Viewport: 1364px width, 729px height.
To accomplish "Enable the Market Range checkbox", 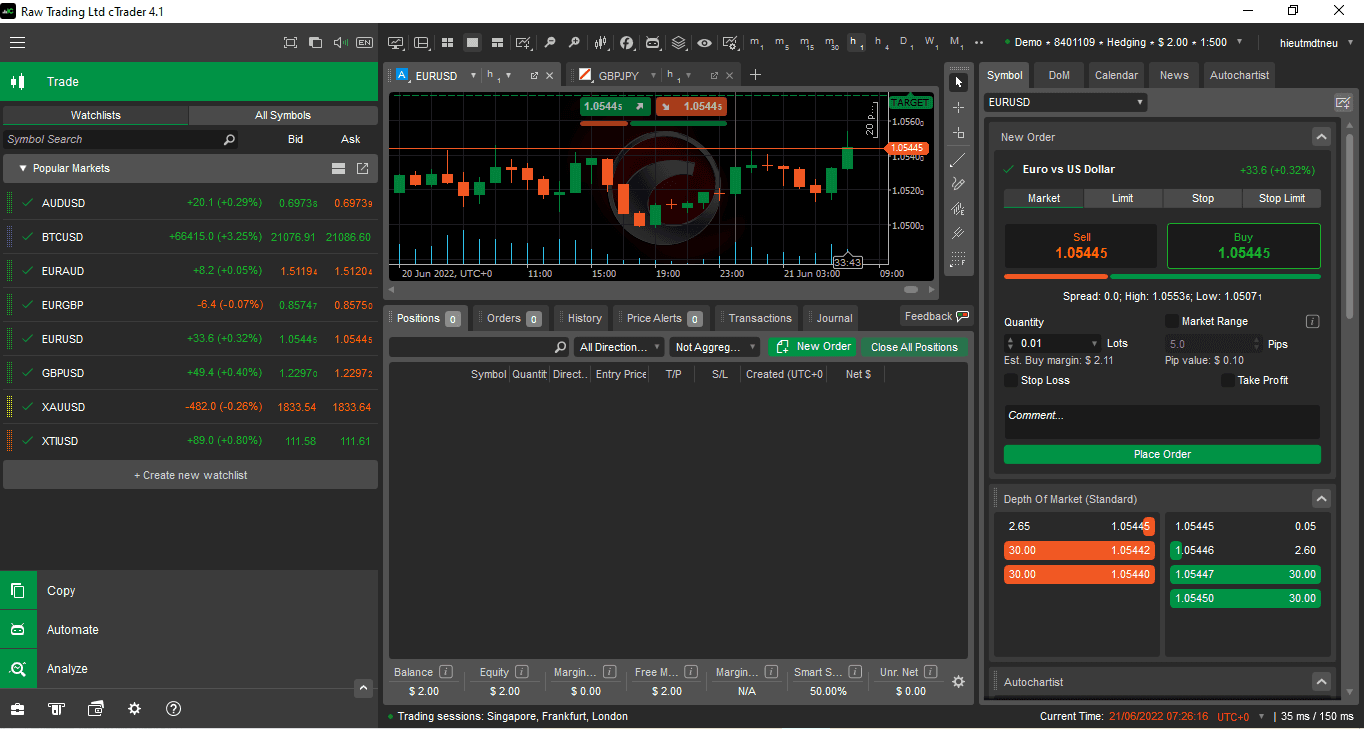I will (1171, 321).
